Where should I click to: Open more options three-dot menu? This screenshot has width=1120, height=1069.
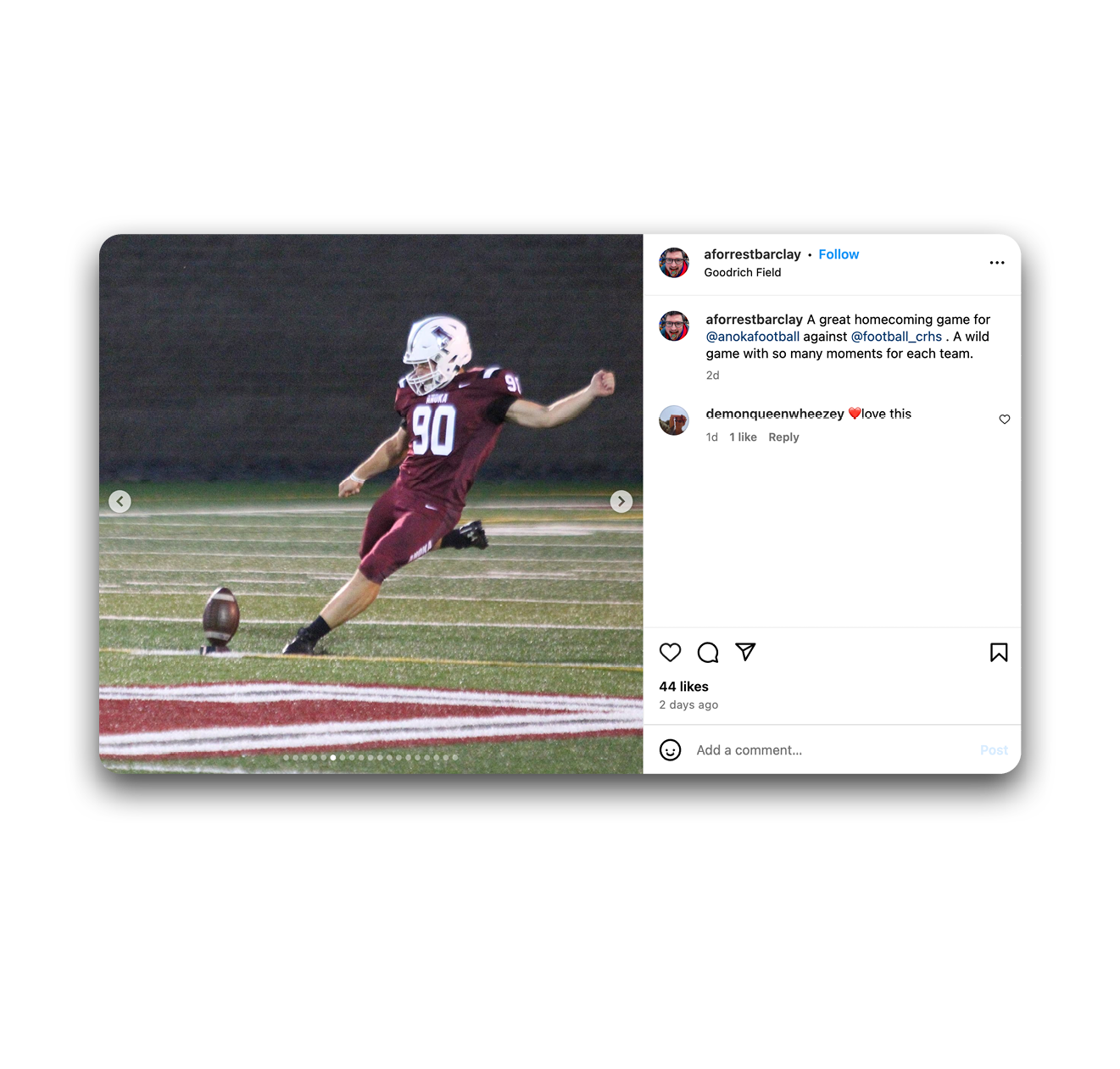click(997, 263)
